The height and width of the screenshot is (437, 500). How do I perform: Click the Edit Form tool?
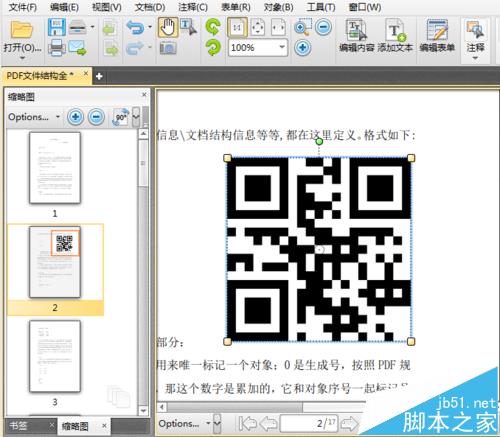pos(437,36)
